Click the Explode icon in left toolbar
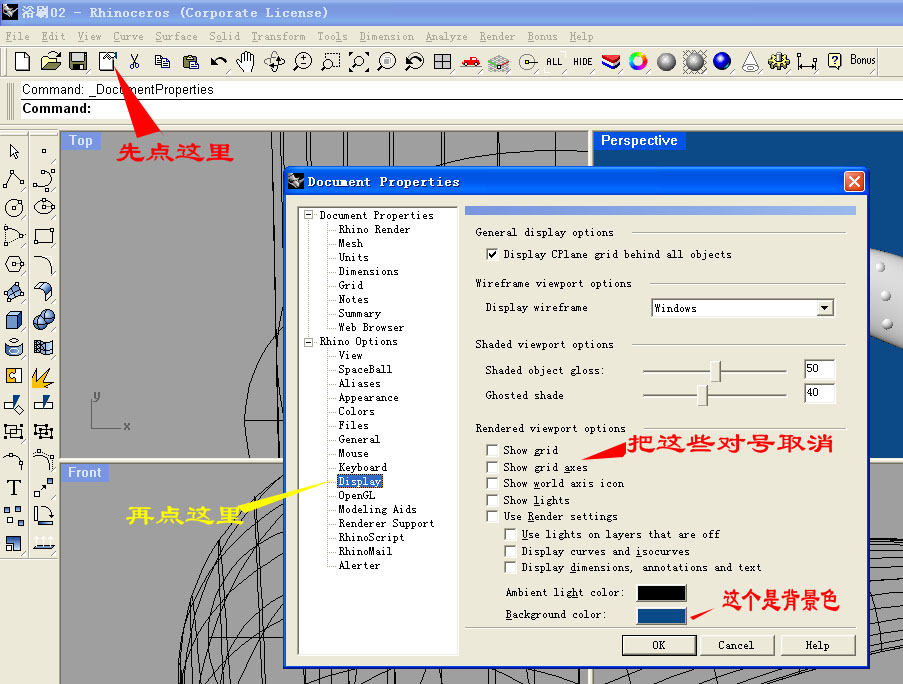 point(43,376)
